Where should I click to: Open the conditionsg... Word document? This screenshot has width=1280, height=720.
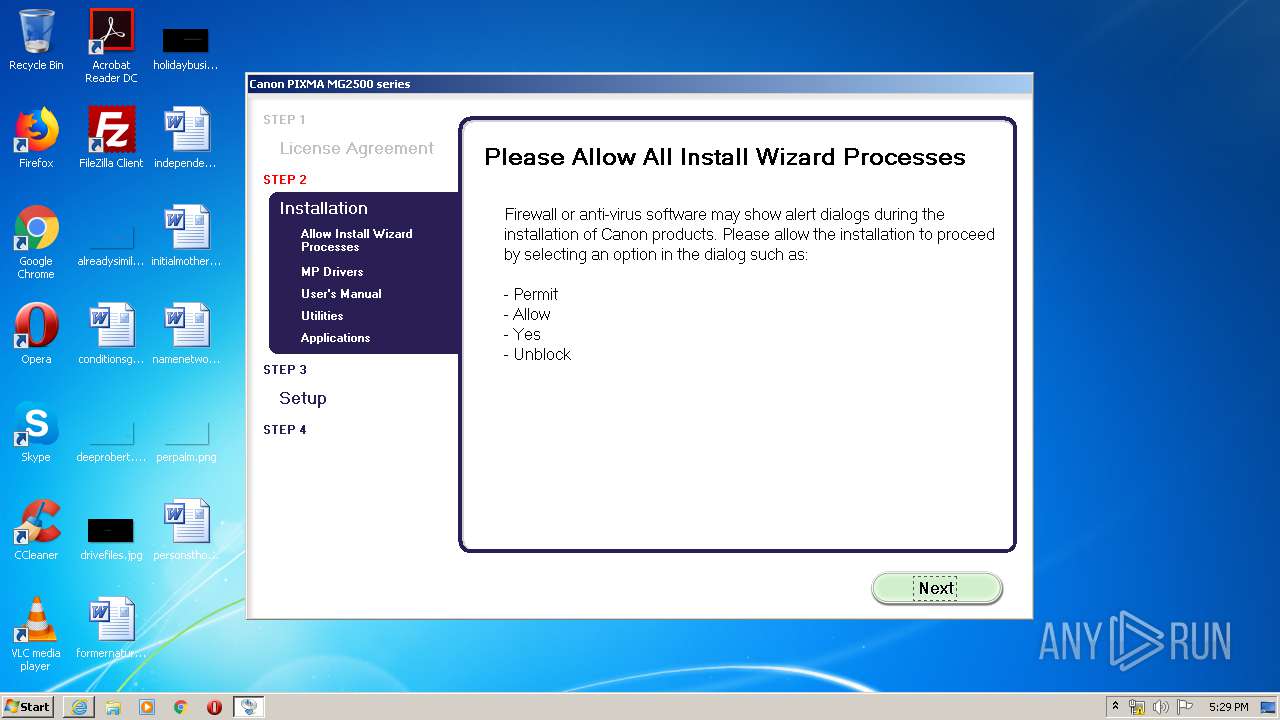pyautogui.click(x=111, y=334)
